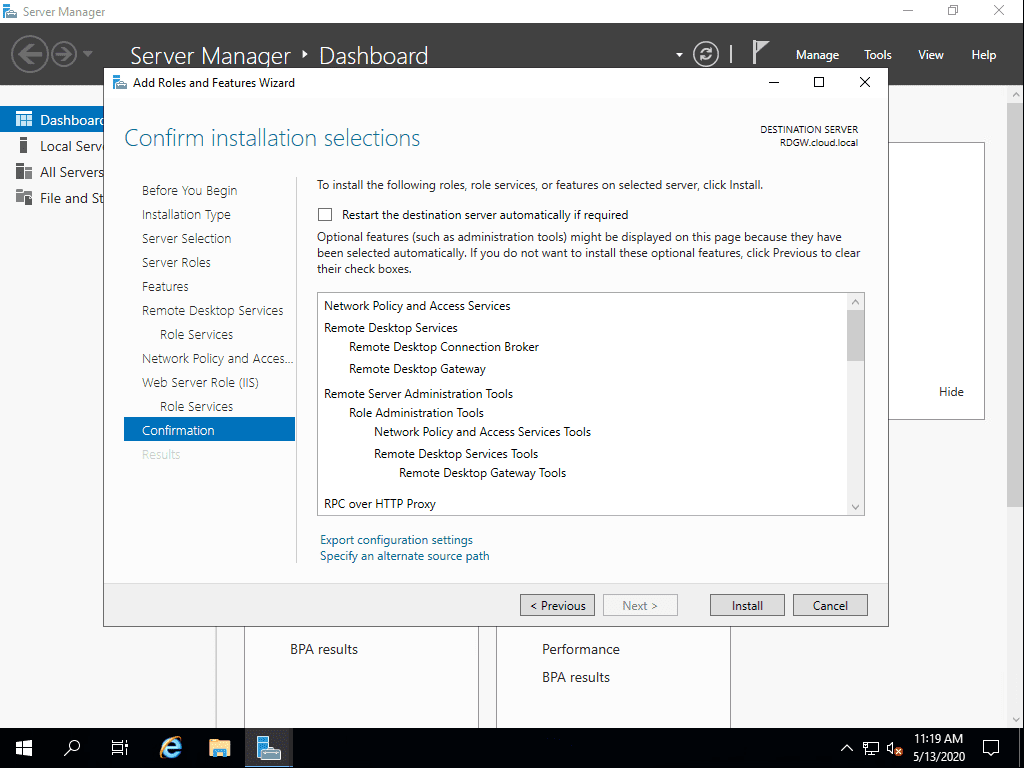Screen dimensions: 1024x768
Task: Expand the hidden icons arrow in system tray
Action: (846, 747)
